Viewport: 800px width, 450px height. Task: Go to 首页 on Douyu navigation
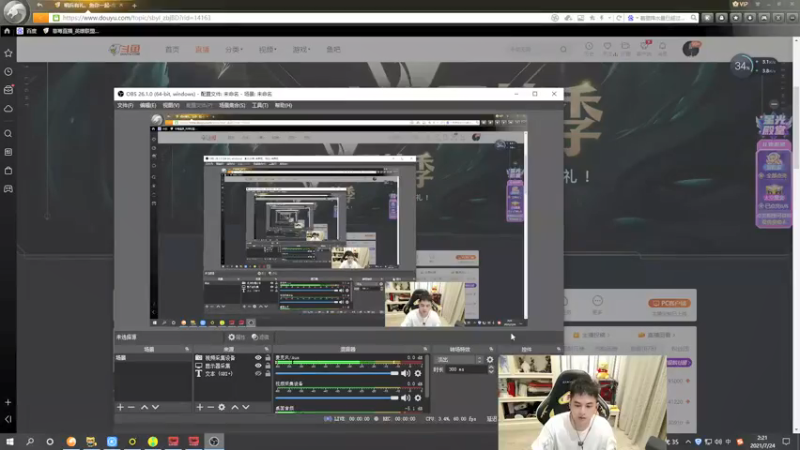point(172,49)
